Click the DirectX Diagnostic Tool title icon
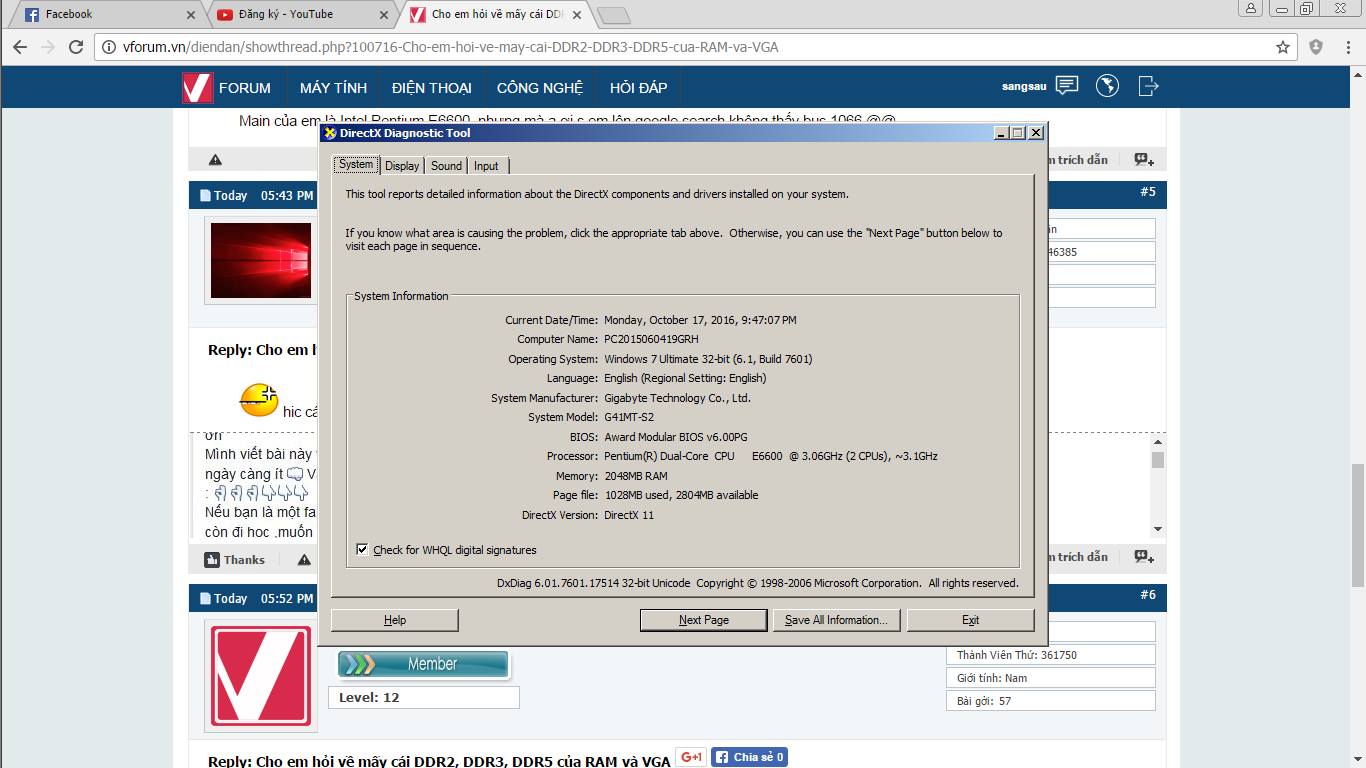This screenshot has height=768, width=1366. point(330,133)
